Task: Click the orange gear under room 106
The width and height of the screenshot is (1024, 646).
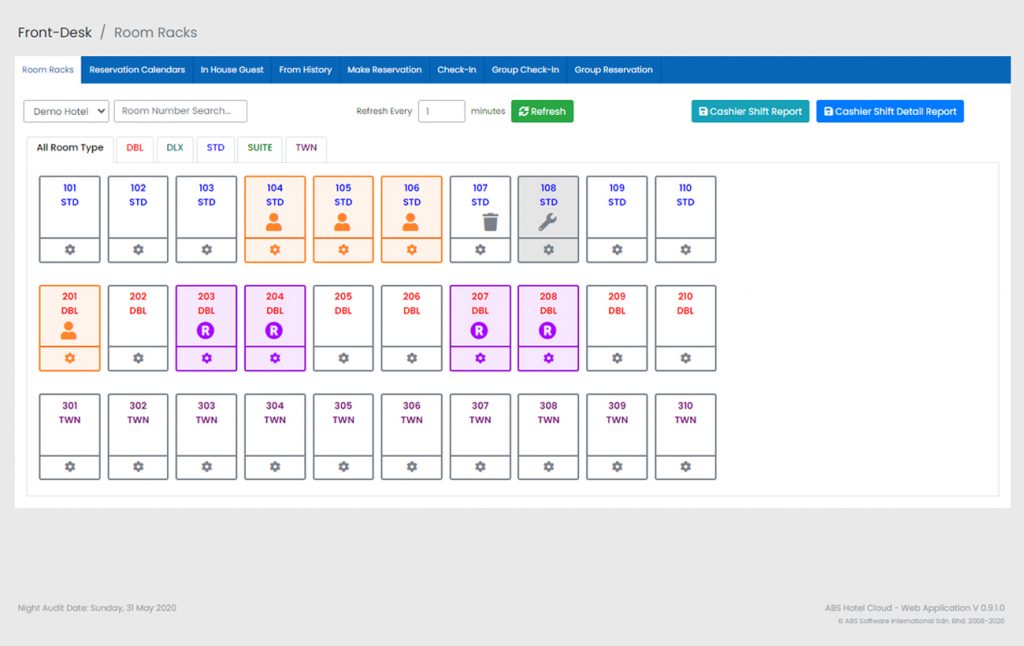Action: [x=411, y=250]
